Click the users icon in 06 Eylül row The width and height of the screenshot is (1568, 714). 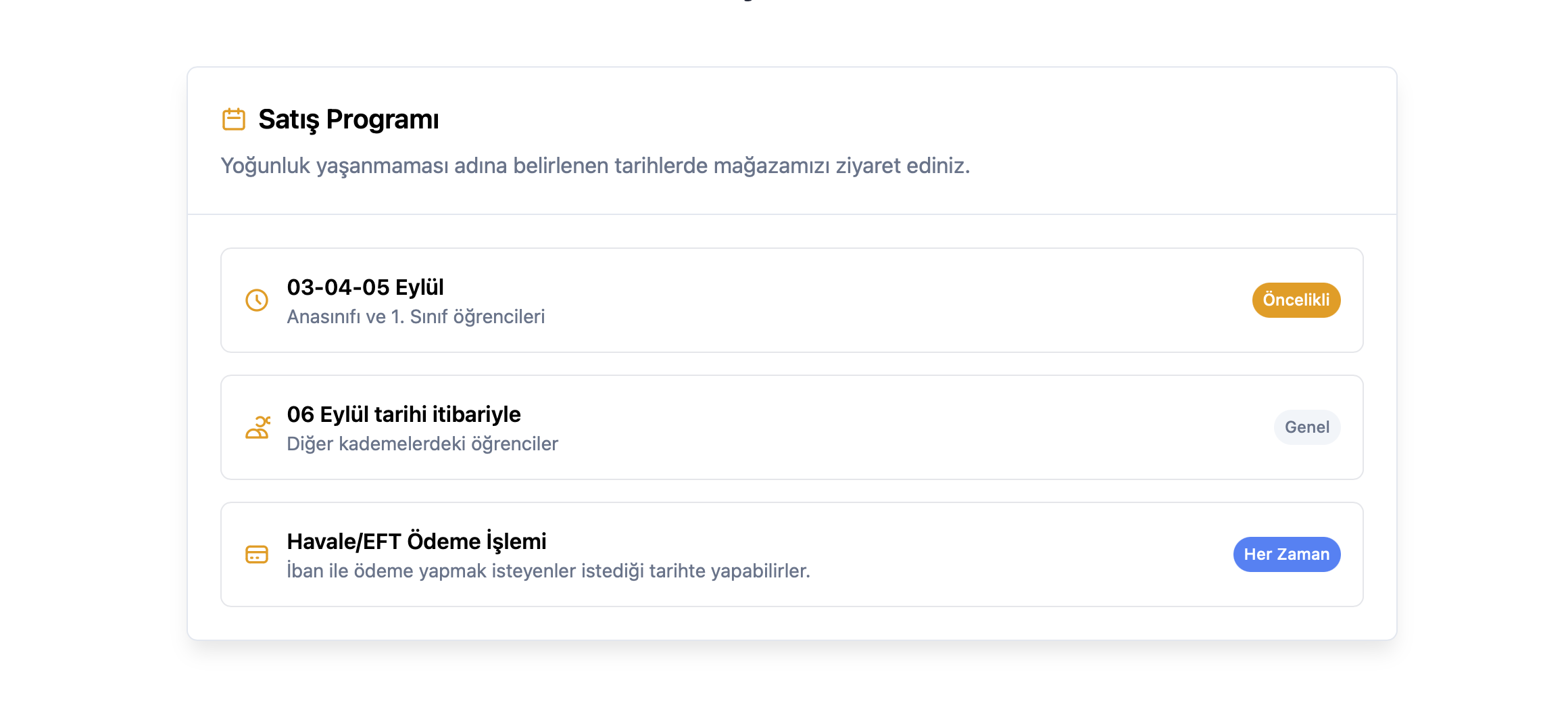258,427
